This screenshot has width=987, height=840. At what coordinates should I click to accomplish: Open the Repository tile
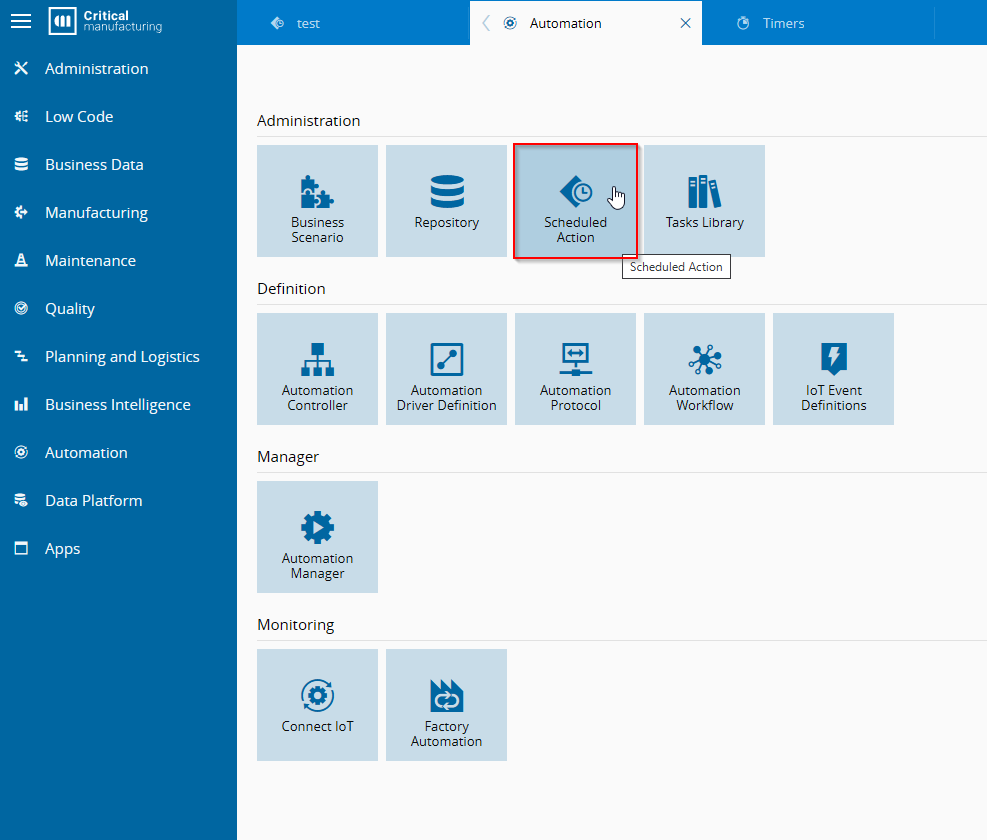click(446, 201)
